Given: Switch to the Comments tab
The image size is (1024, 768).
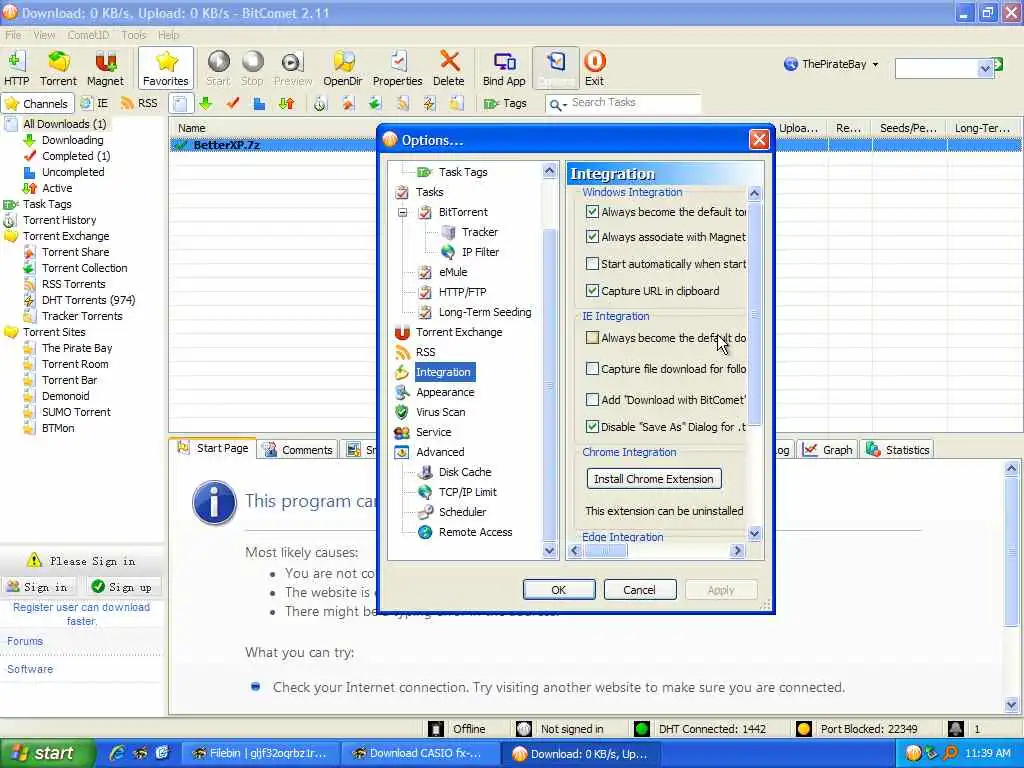Looking at the screenshot, I should point(298,449).
